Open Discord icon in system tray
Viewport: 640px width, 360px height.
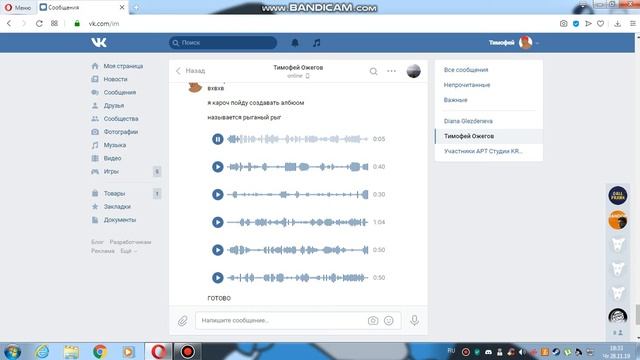click(x=488, y=352)
